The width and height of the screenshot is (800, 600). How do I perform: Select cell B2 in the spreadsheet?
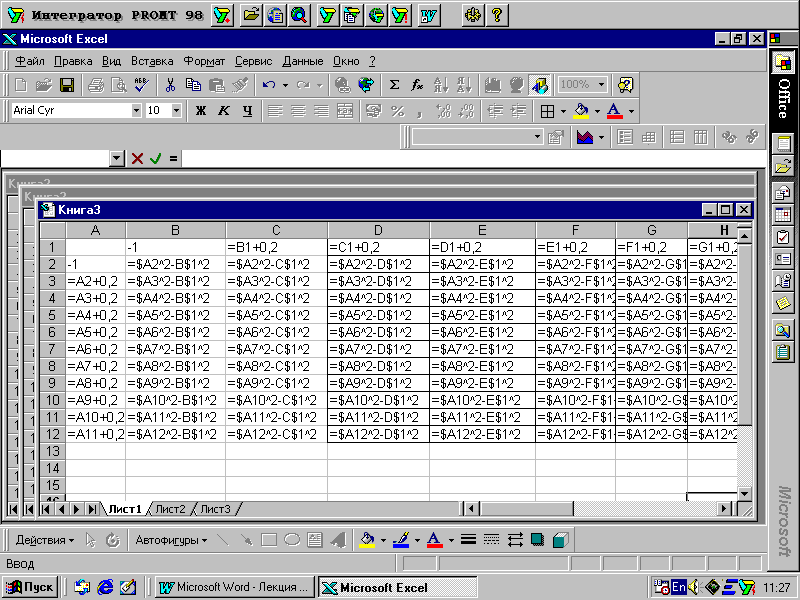[175, 264]
